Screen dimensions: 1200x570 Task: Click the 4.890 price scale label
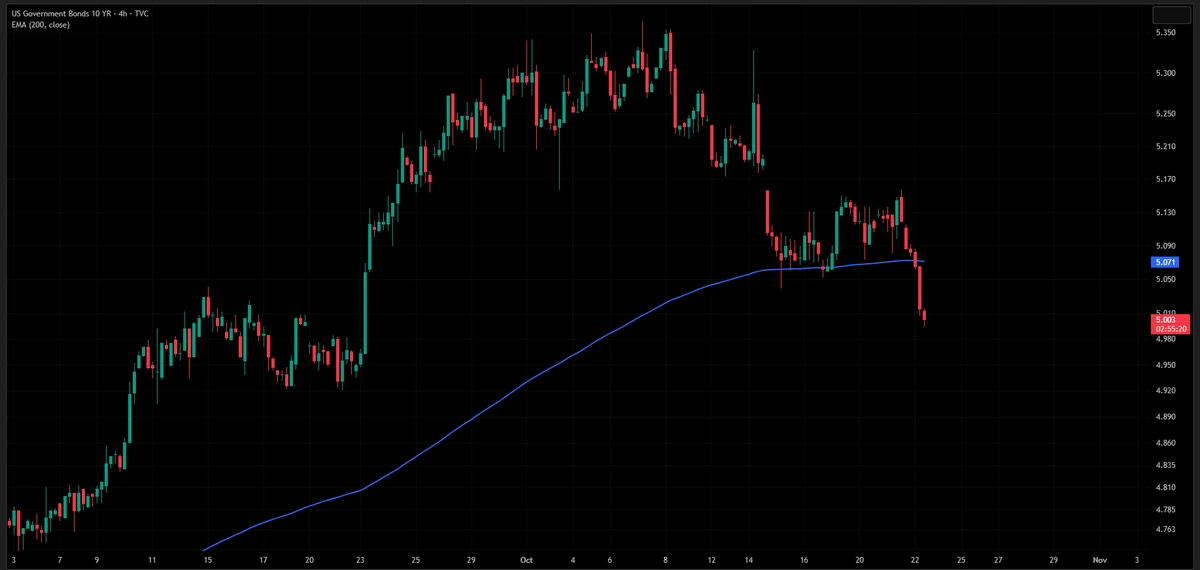[1165, 417]
